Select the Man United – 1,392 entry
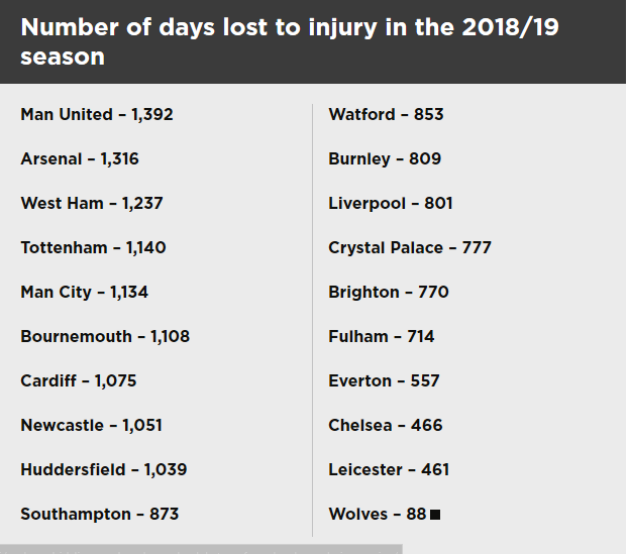630x554 pixels. (97, 115)
